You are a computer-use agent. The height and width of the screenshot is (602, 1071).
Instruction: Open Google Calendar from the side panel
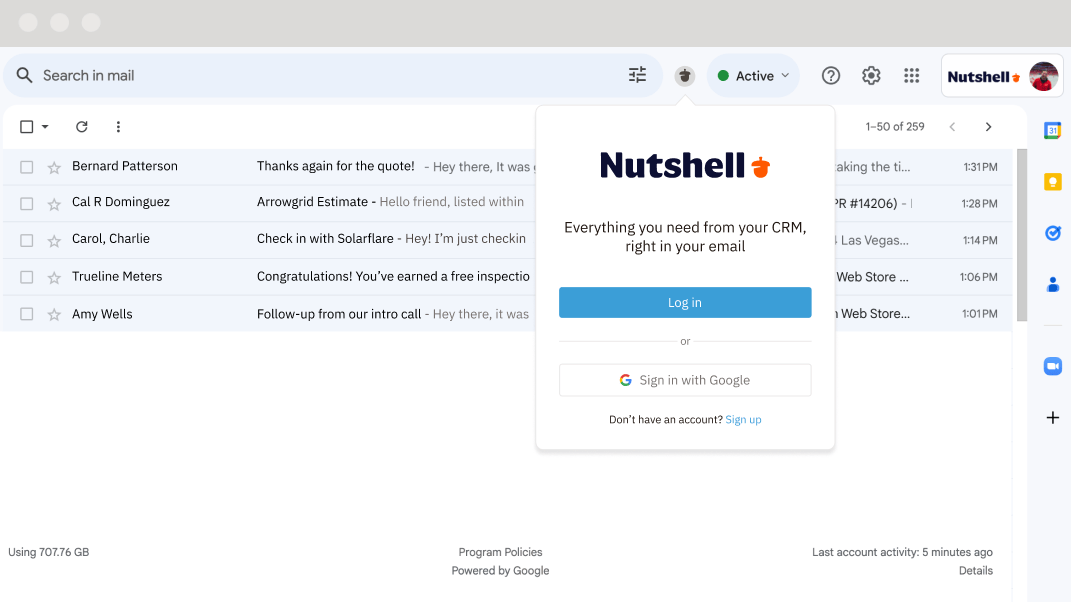[x=1052, y=130]
